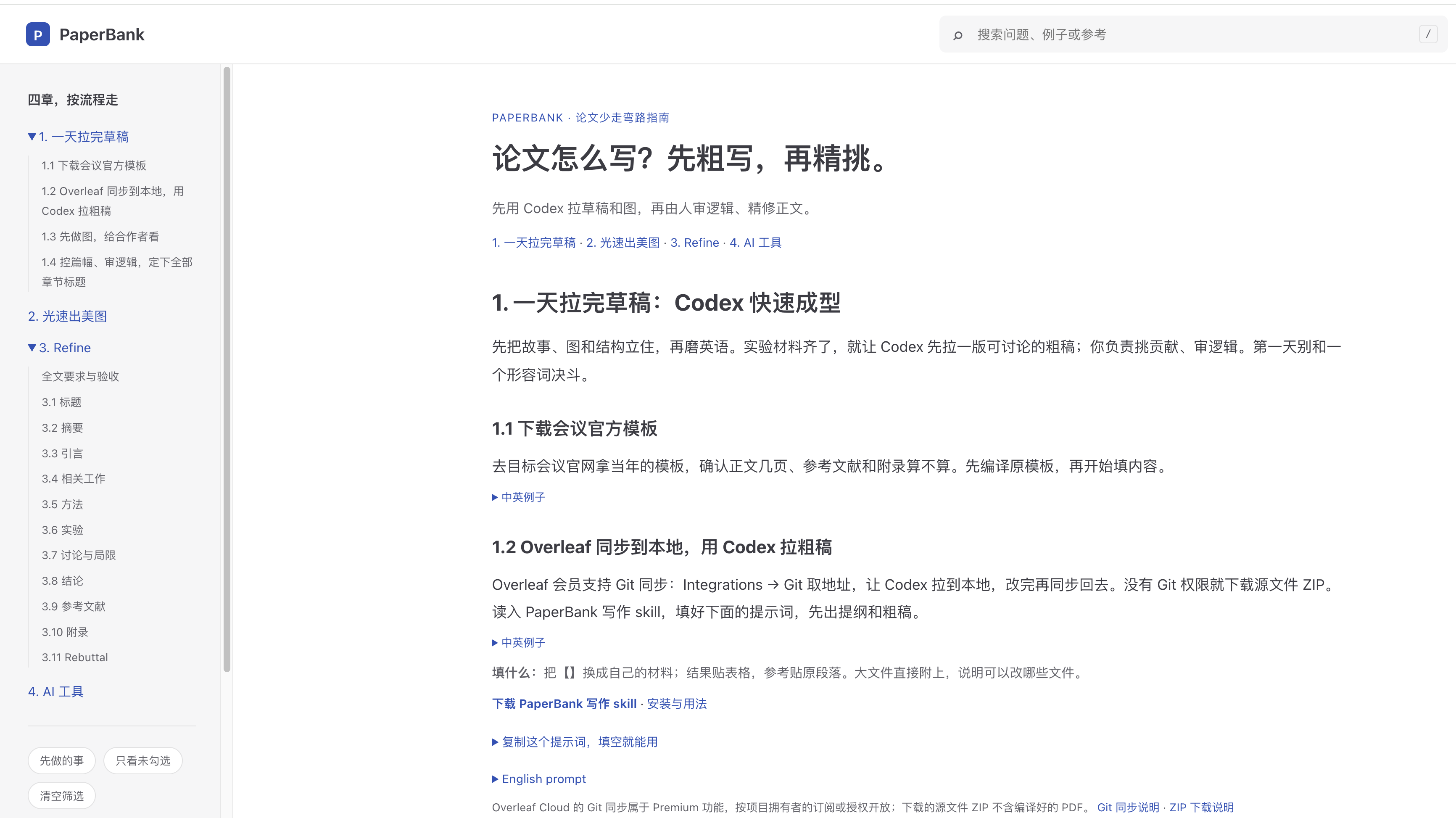Viewport: 1456px width, 818px height.
Task: Toggle the 先做的事 filter chip
Action: point(62,761)
